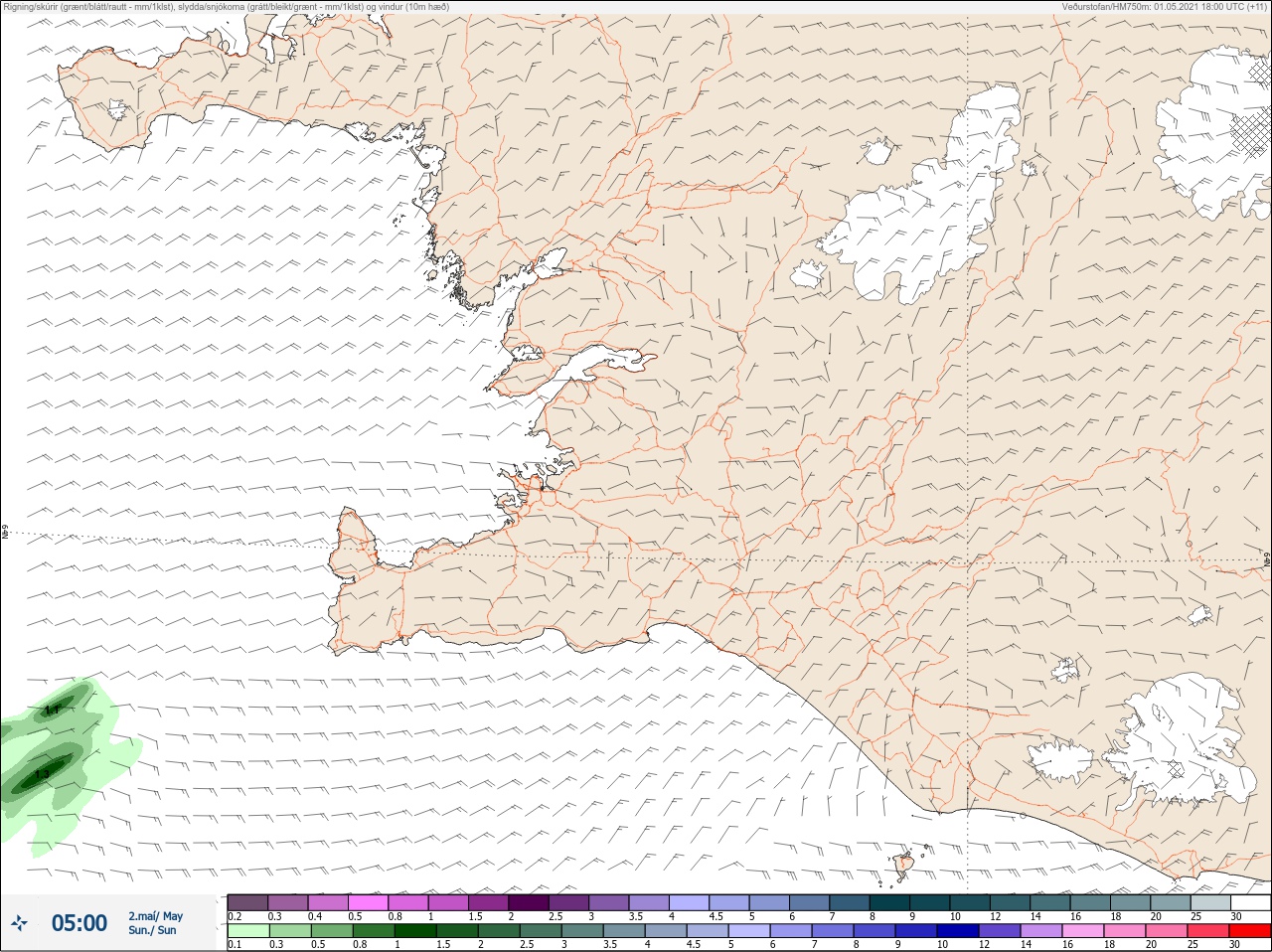Click the "Sun./ Sun" weekday text
Screen dimensions: 1272x952
(152, 930)
